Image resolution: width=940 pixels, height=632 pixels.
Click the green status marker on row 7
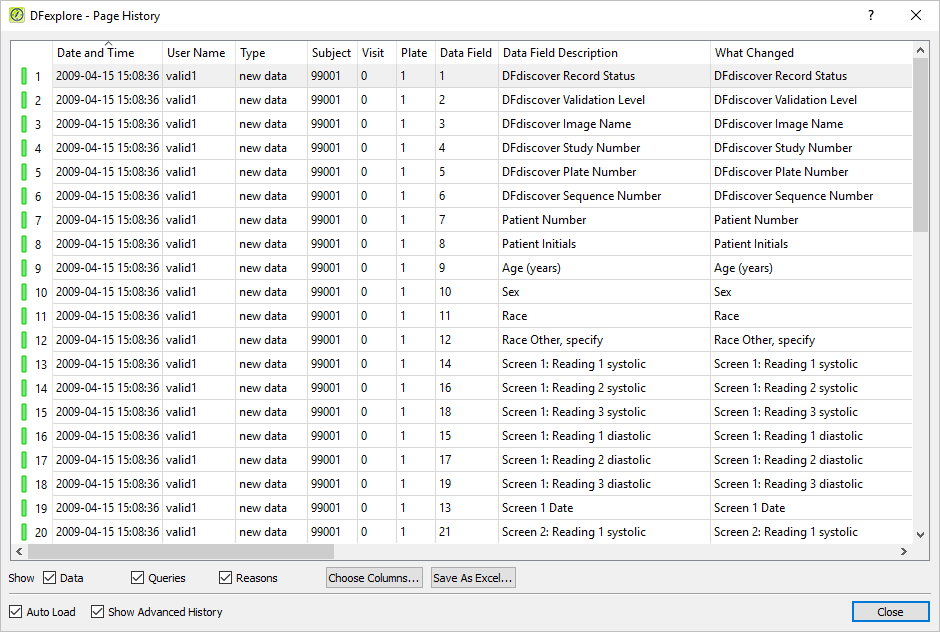(24, 220)
